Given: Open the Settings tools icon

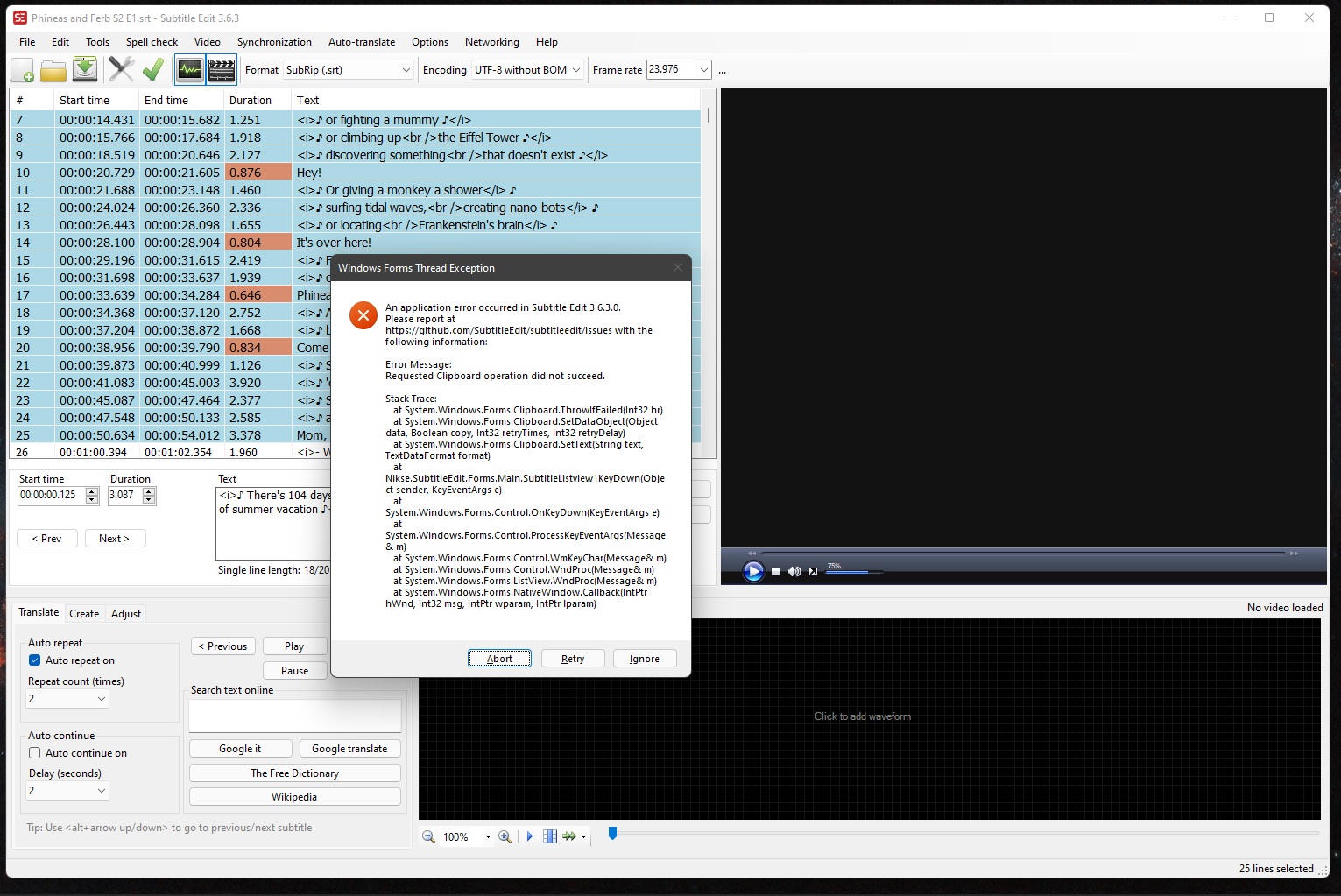Looking at the screenshot, I should click(121, 69).
